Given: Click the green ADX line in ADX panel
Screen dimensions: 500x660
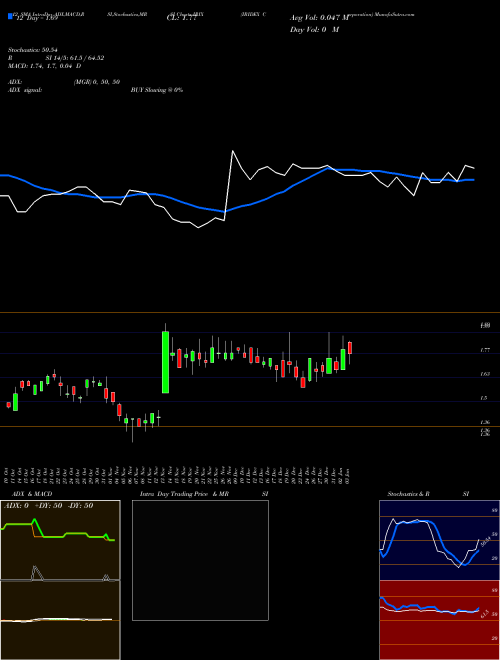Looking at the screenshot, I should 53,537.
